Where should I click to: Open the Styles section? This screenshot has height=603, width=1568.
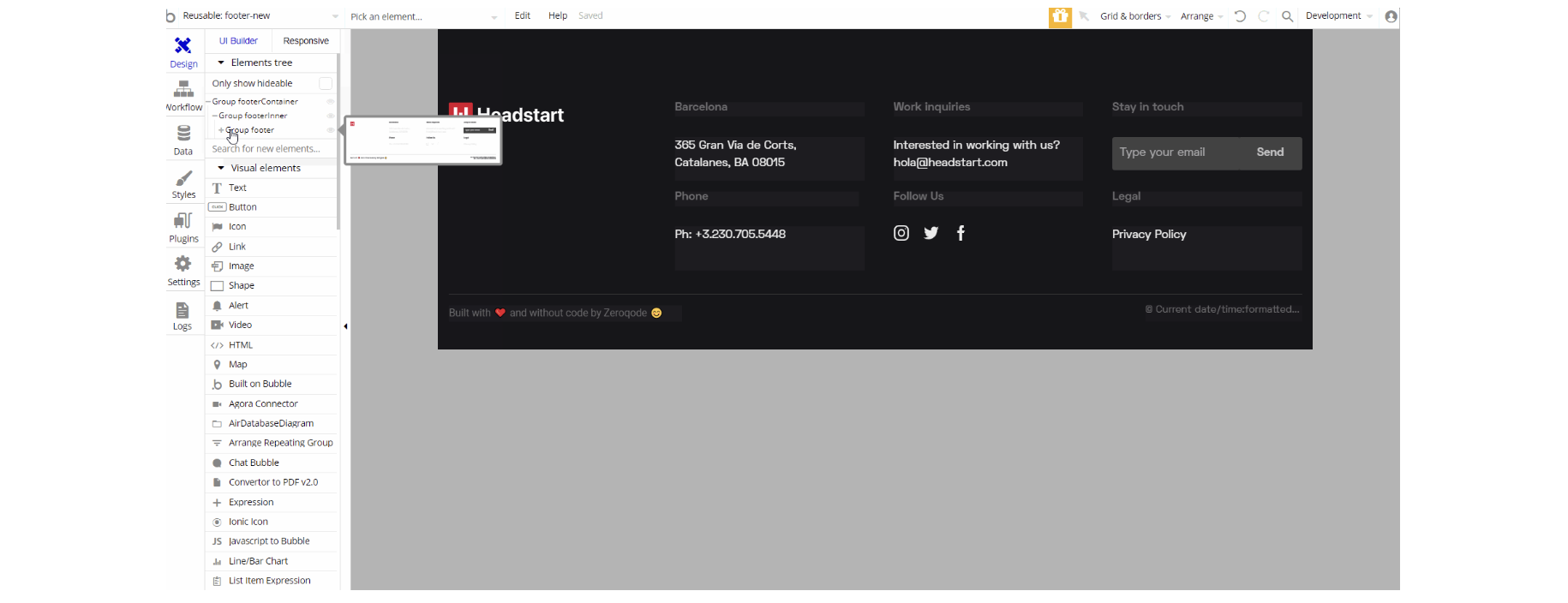[x=183, y=184]
